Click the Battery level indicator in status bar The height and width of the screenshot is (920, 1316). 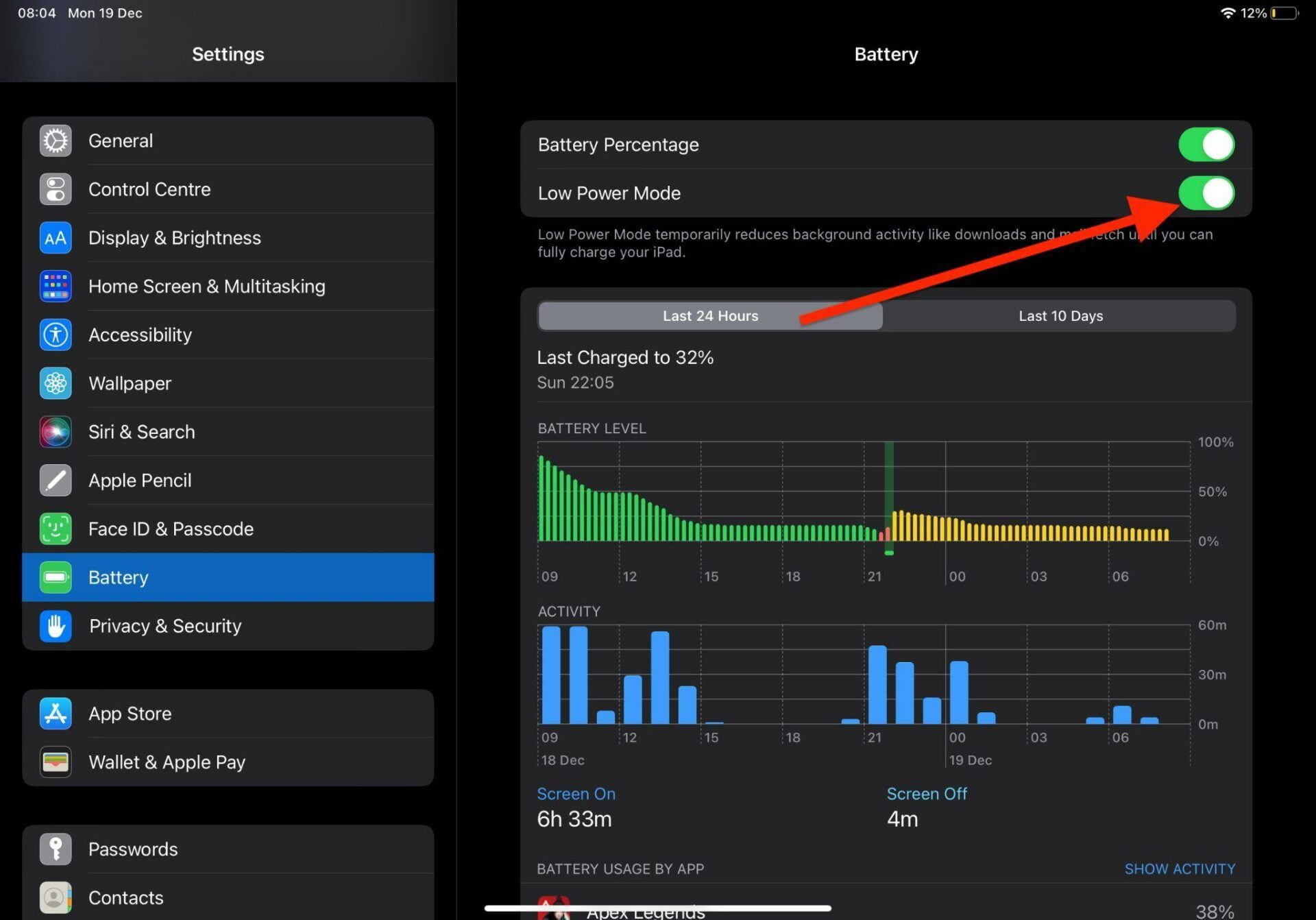(1284, 12)
